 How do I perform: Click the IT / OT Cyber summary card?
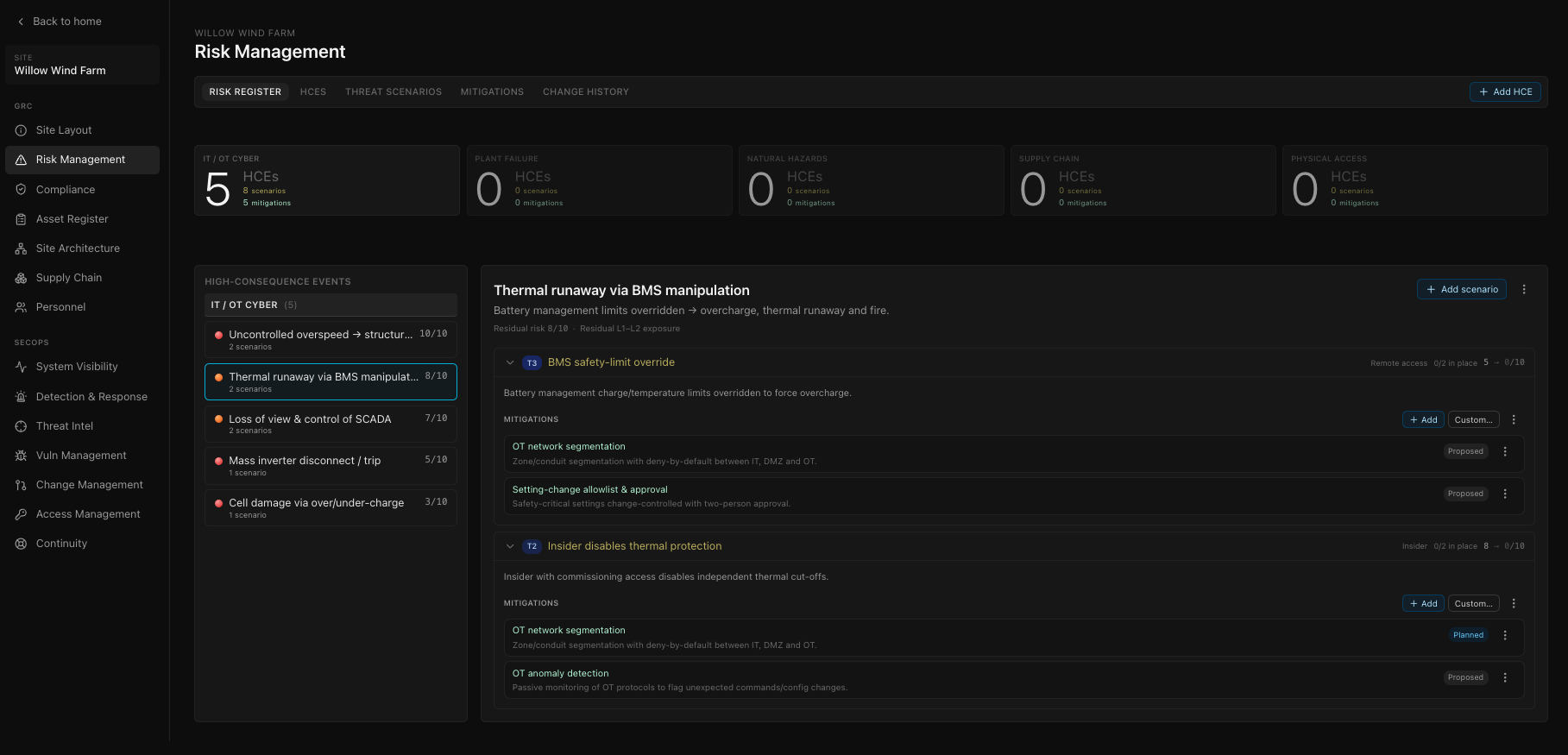[327, 181]
